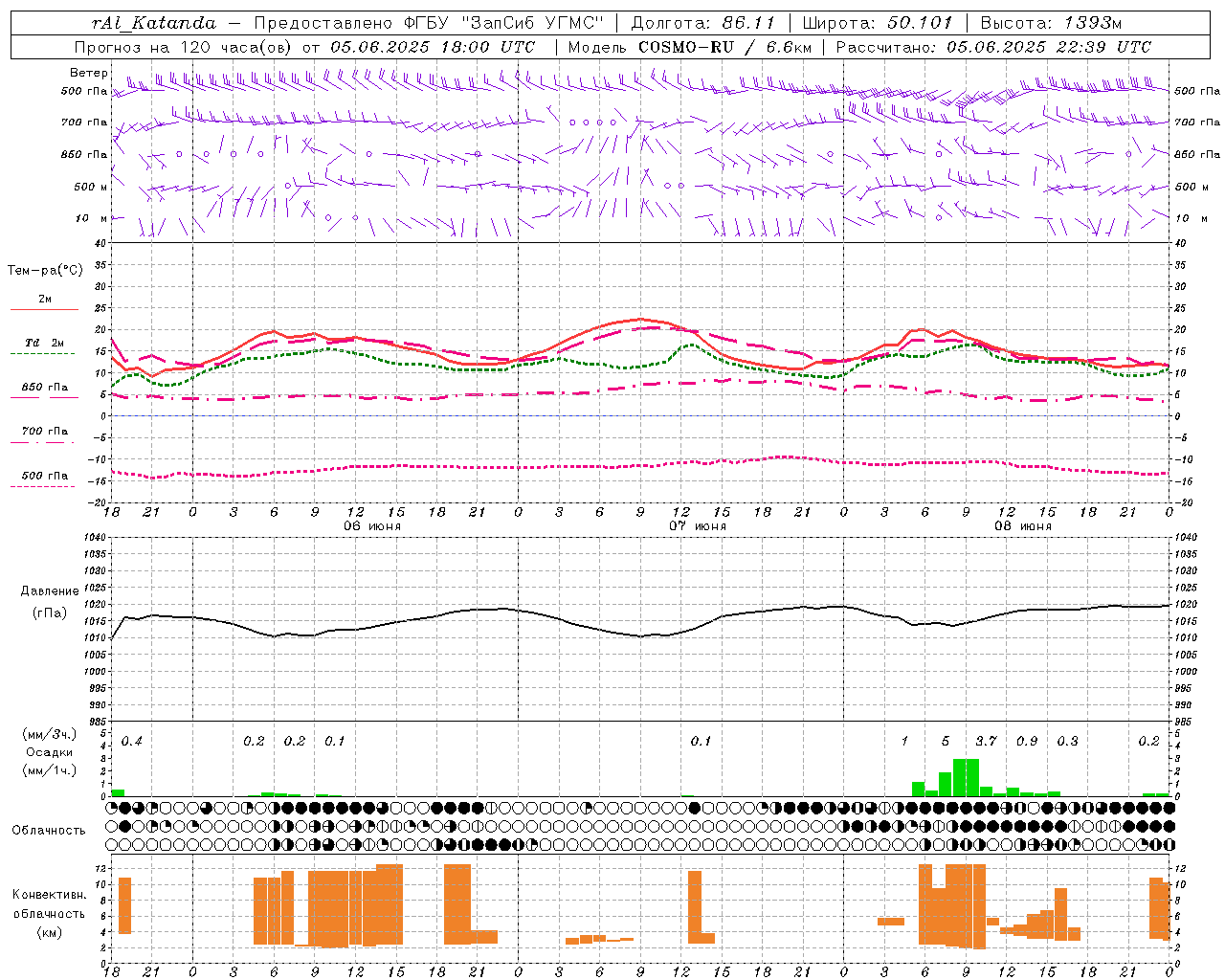
Task: Click the 0.9 precipitation value
Action: click(x=1027, y=742)
